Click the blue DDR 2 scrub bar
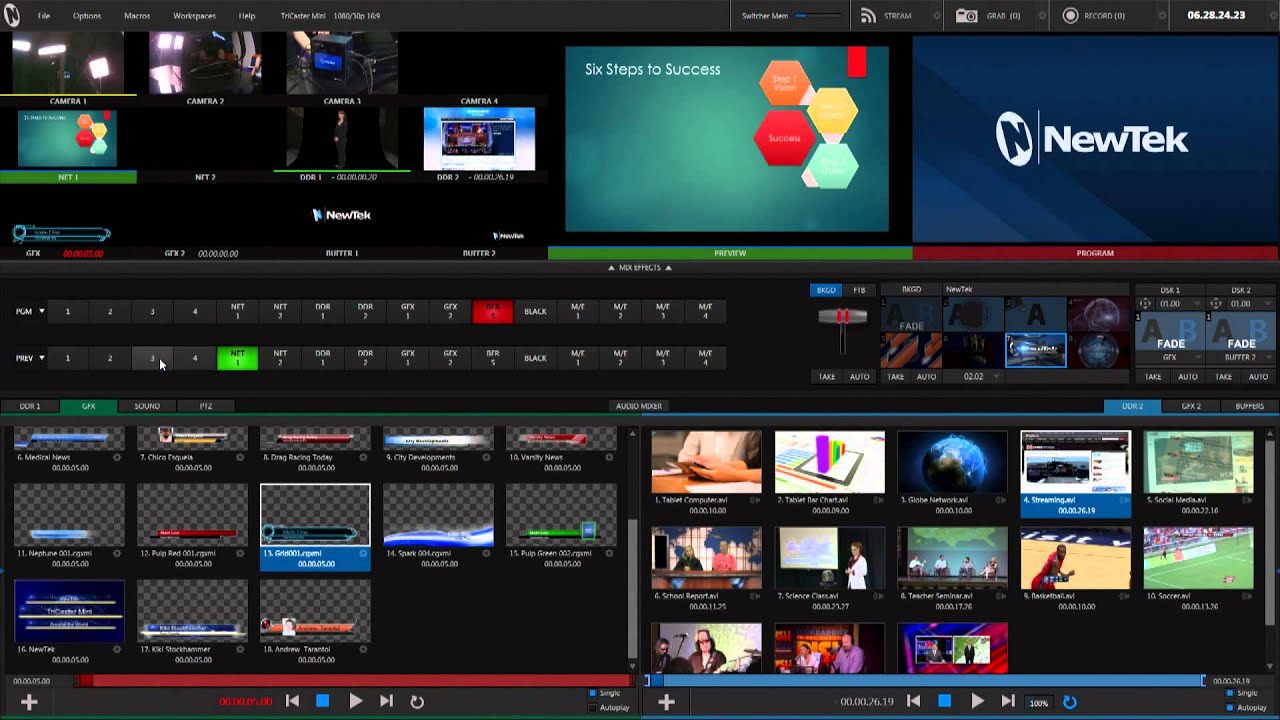This screenshot has height=720, width=1280. [927, 681]
